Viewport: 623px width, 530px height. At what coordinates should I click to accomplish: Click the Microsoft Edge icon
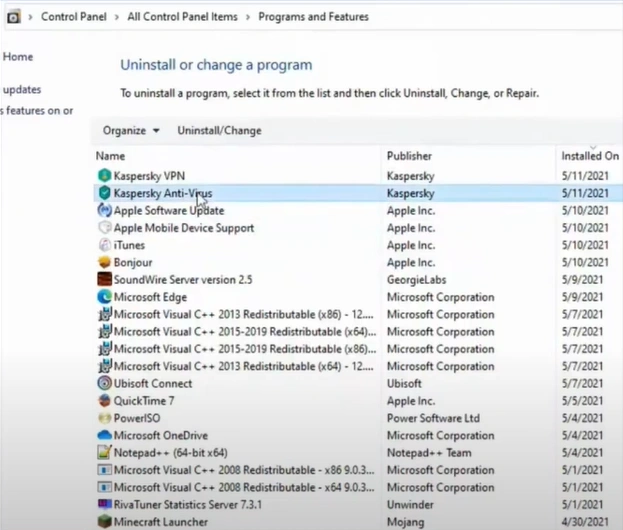[x=104, y=297]
